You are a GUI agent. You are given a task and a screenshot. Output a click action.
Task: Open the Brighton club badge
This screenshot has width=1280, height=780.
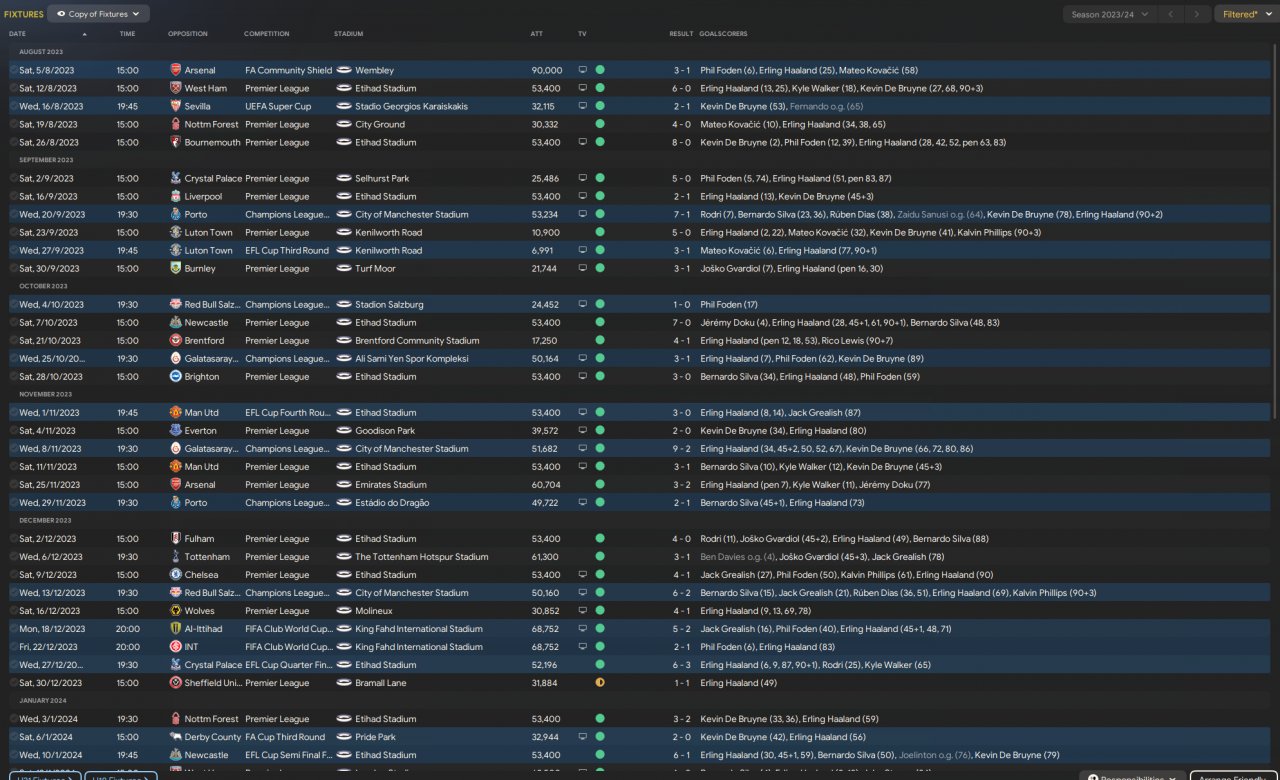click(176, 377)
